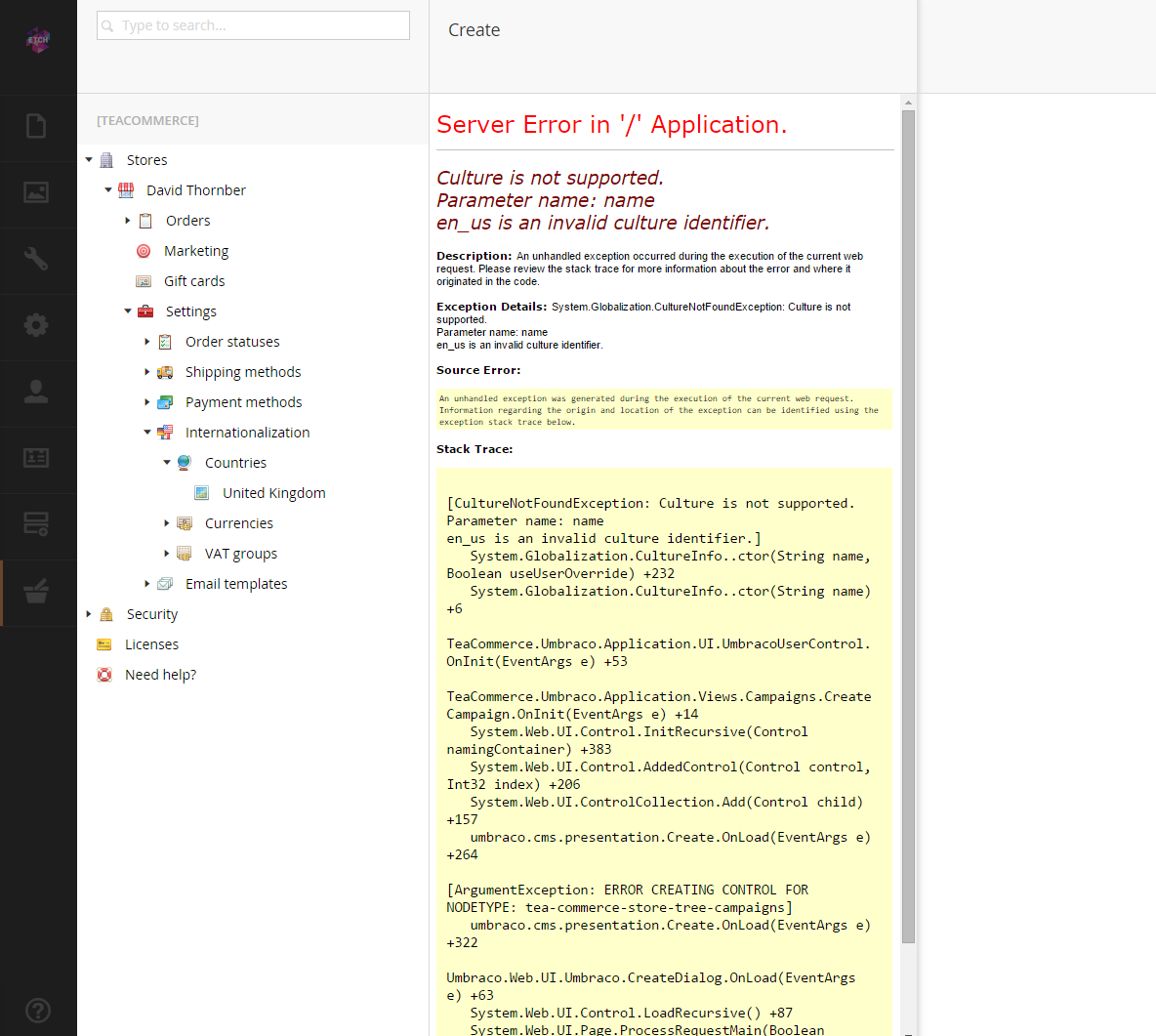Image resolution: width=1156 pixels, height=1036 pixels.
Task: Click the truck icon beside Shipping methods
Action: pos(165,372)
